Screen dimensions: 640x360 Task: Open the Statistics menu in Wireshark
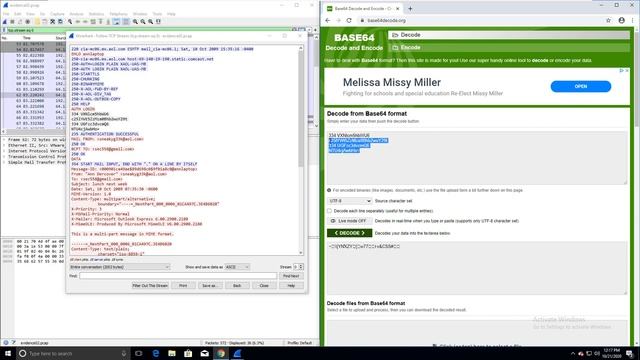coord(96,14)
